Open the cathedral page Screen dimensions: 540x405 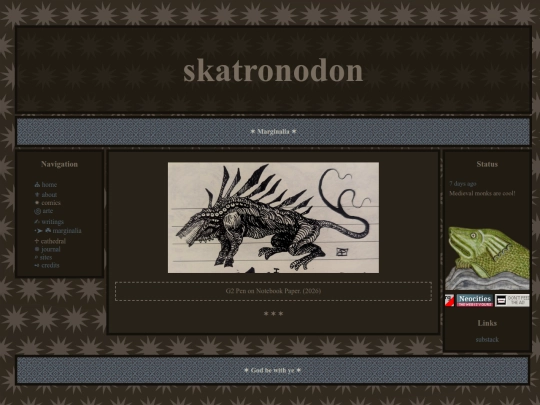pyautogui.click(x=53, y=241)
